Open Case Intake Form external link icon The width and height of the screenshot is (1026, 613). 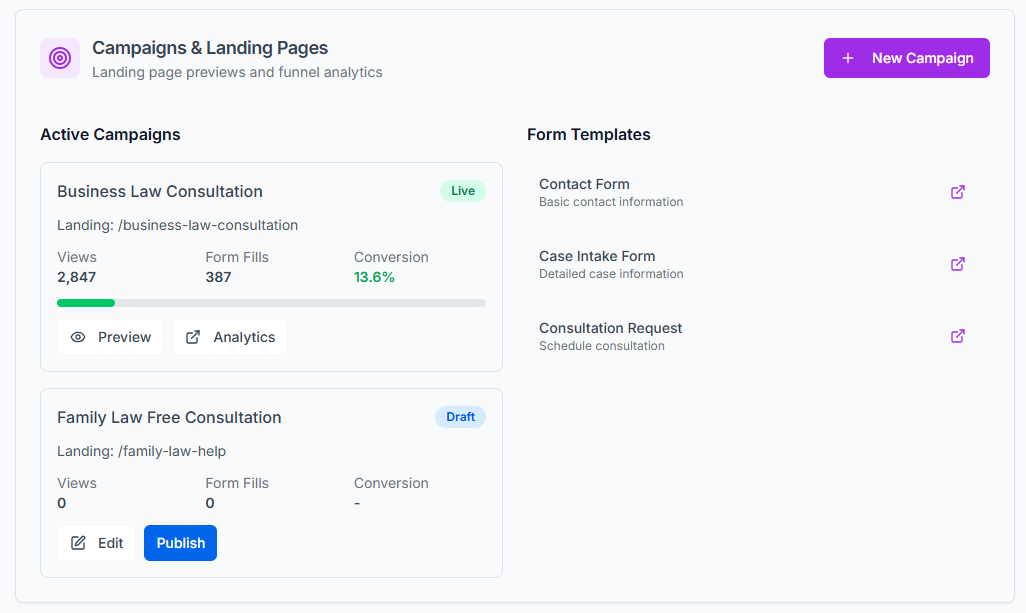(x=957, y=264)
